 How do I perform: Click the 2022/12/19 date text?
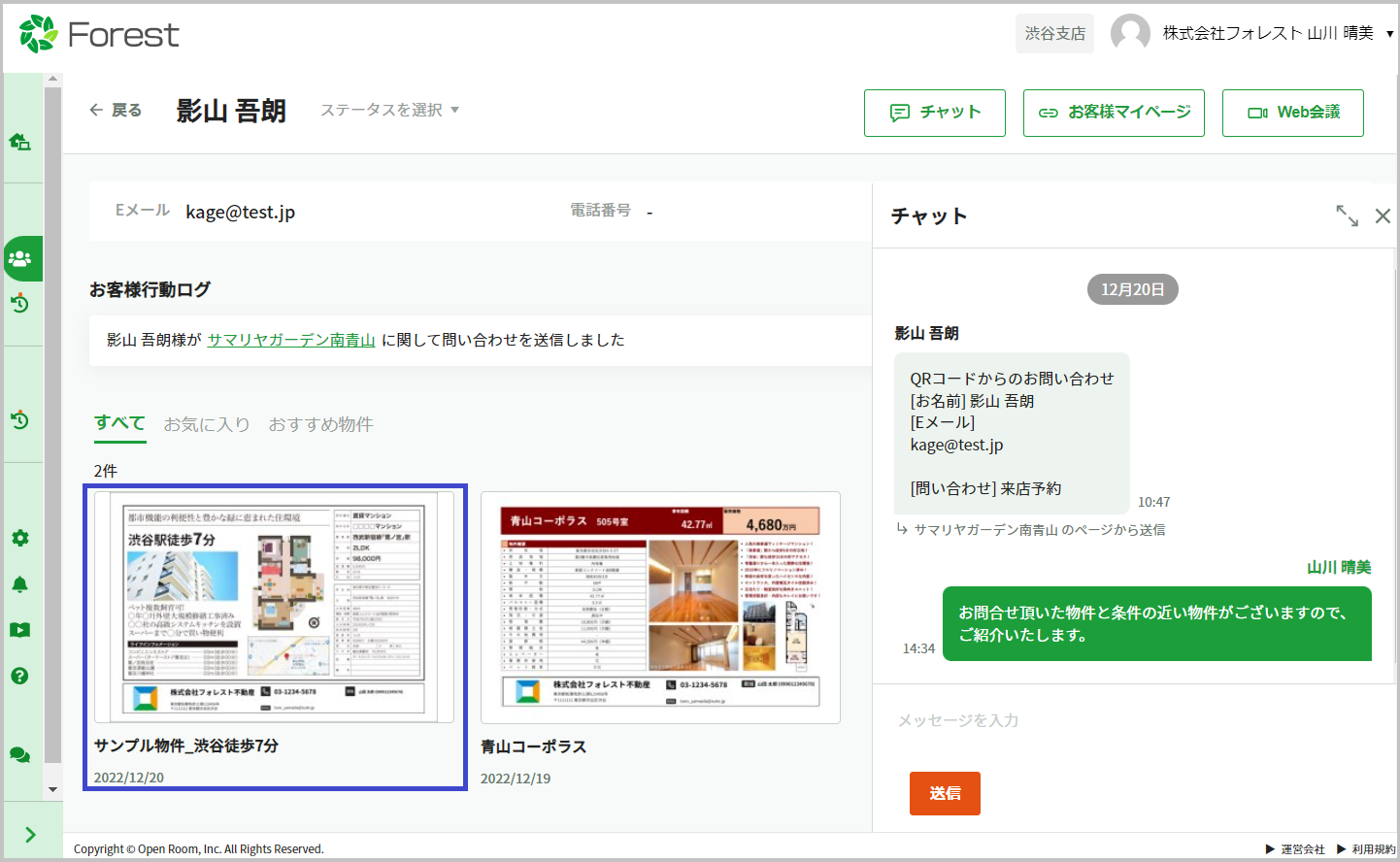point(516,779)
